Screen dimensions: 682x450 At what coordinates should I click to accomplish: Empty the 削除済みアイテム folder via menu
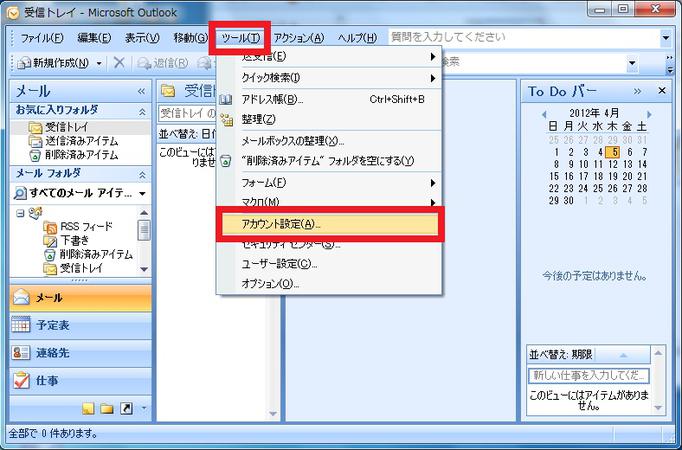[x=330, y=161]
